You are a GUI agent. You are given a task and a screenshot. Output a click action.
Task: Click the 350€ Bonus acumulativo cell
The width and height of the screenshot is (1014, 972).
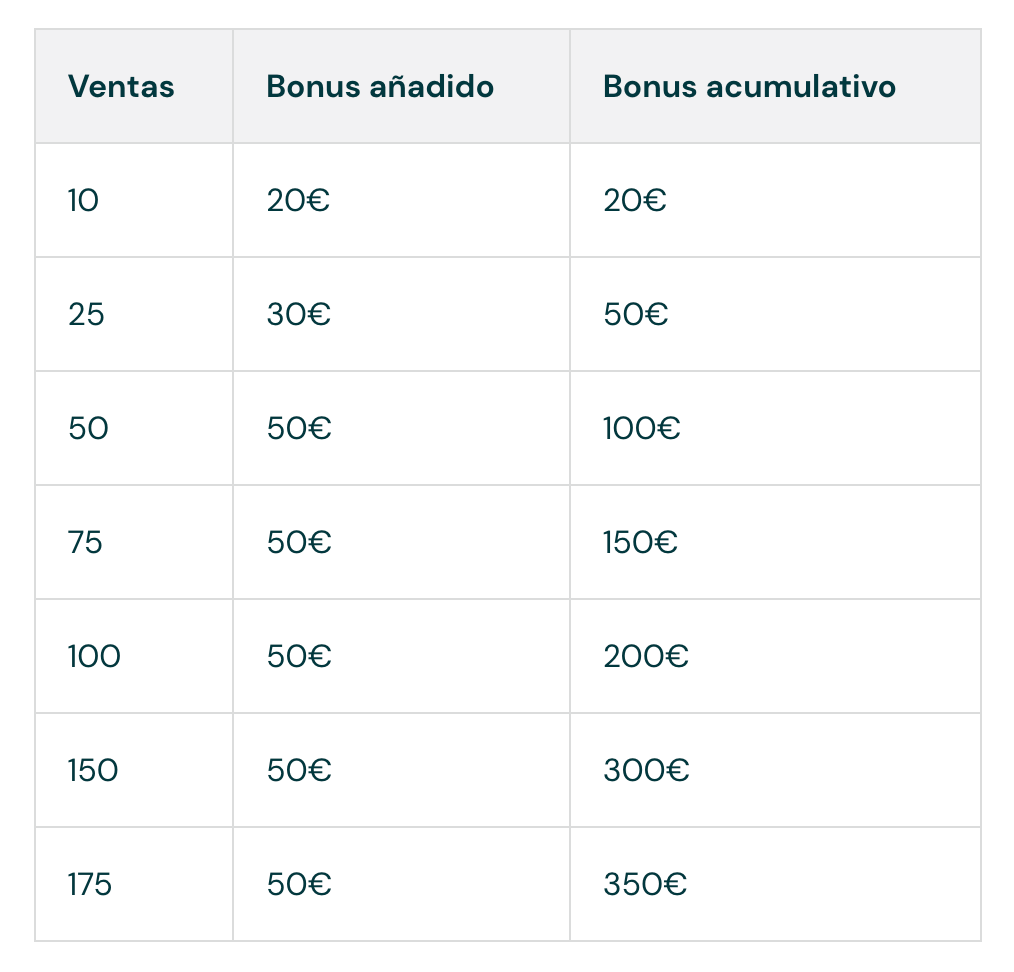645,885
